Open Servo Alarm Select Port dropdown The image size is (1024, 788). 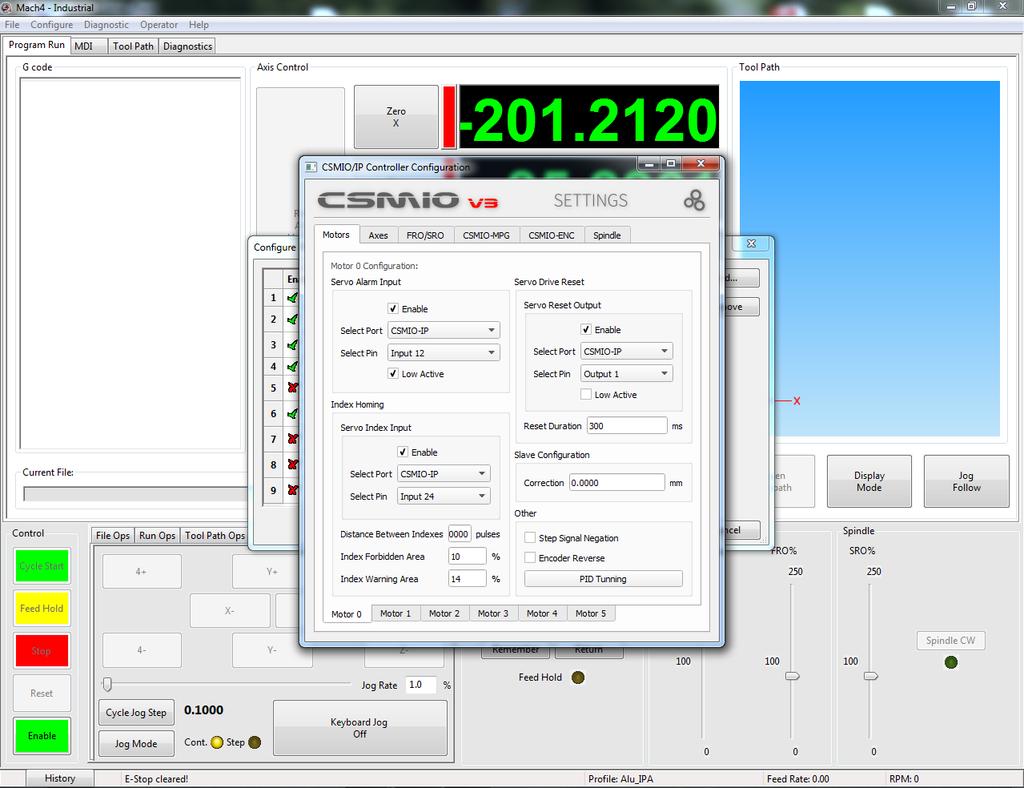(443, 330)
